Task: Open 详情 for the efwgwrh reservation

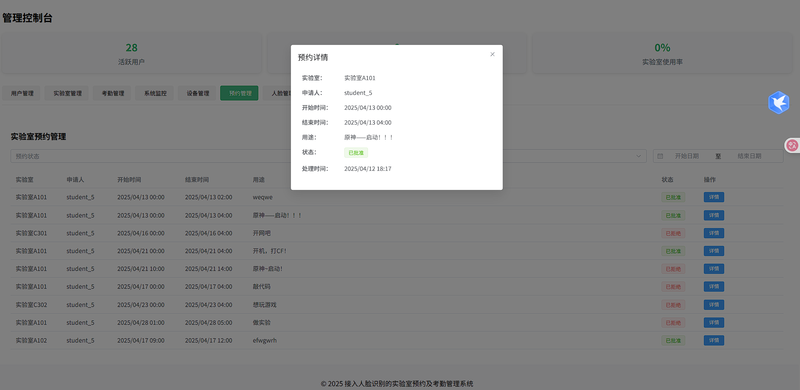Action: pyautogui.click(x=714, y=340)
